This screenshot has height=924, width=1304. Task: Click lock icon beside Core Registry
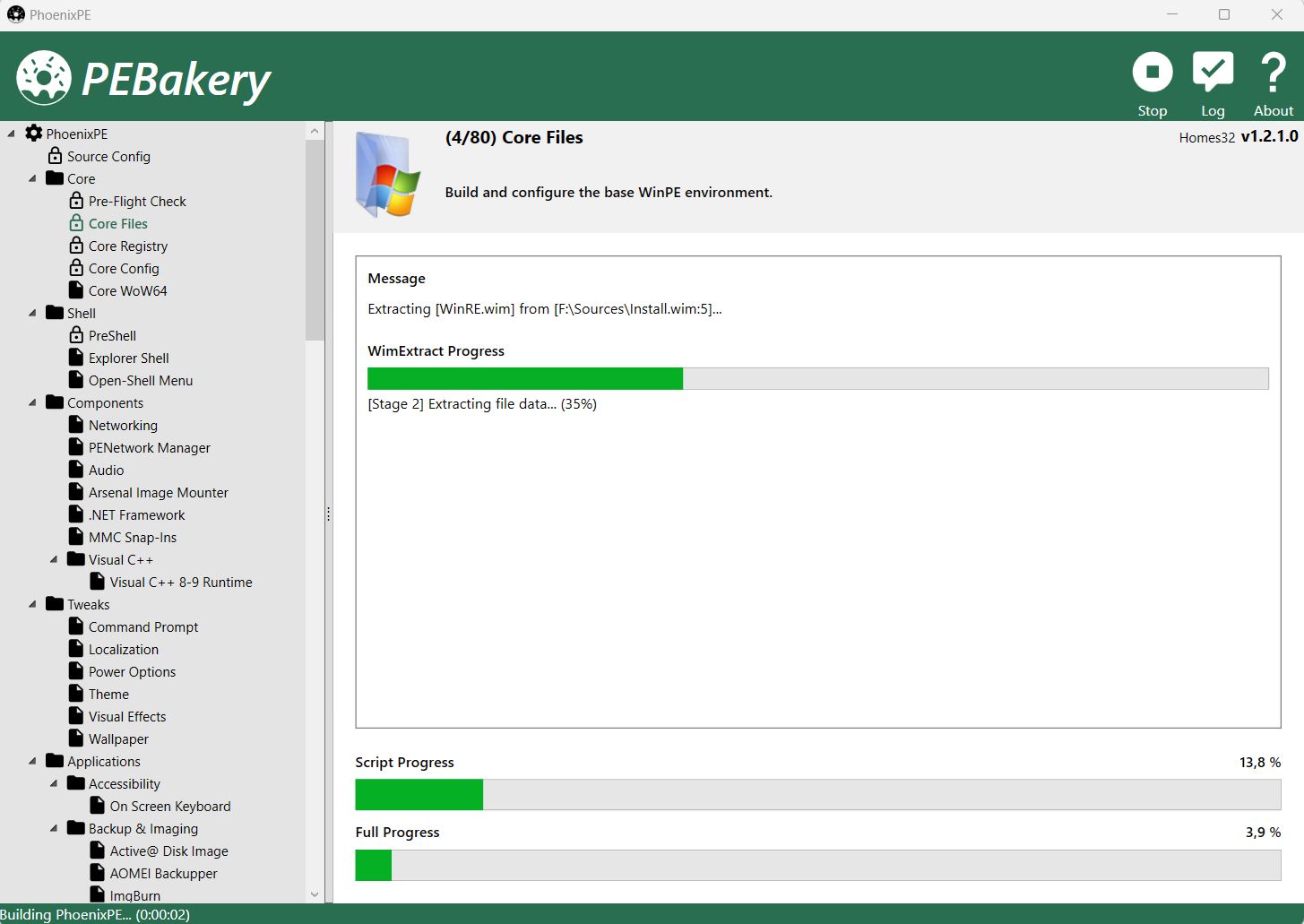pos(76,245)
